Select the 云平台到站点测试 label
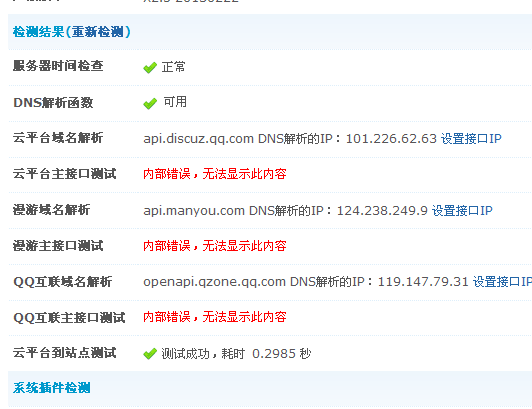 click(x=64, y=353)
